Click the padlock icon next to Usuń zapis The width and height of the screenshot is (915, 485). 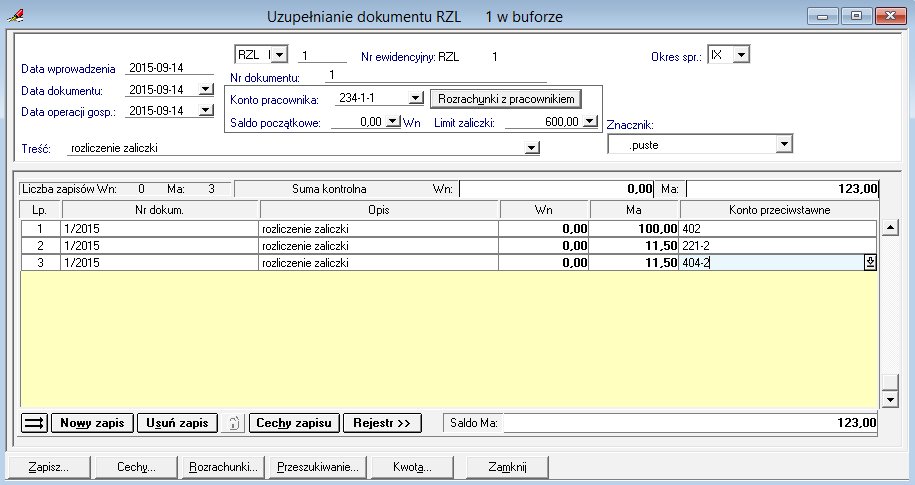pos(233,423)
